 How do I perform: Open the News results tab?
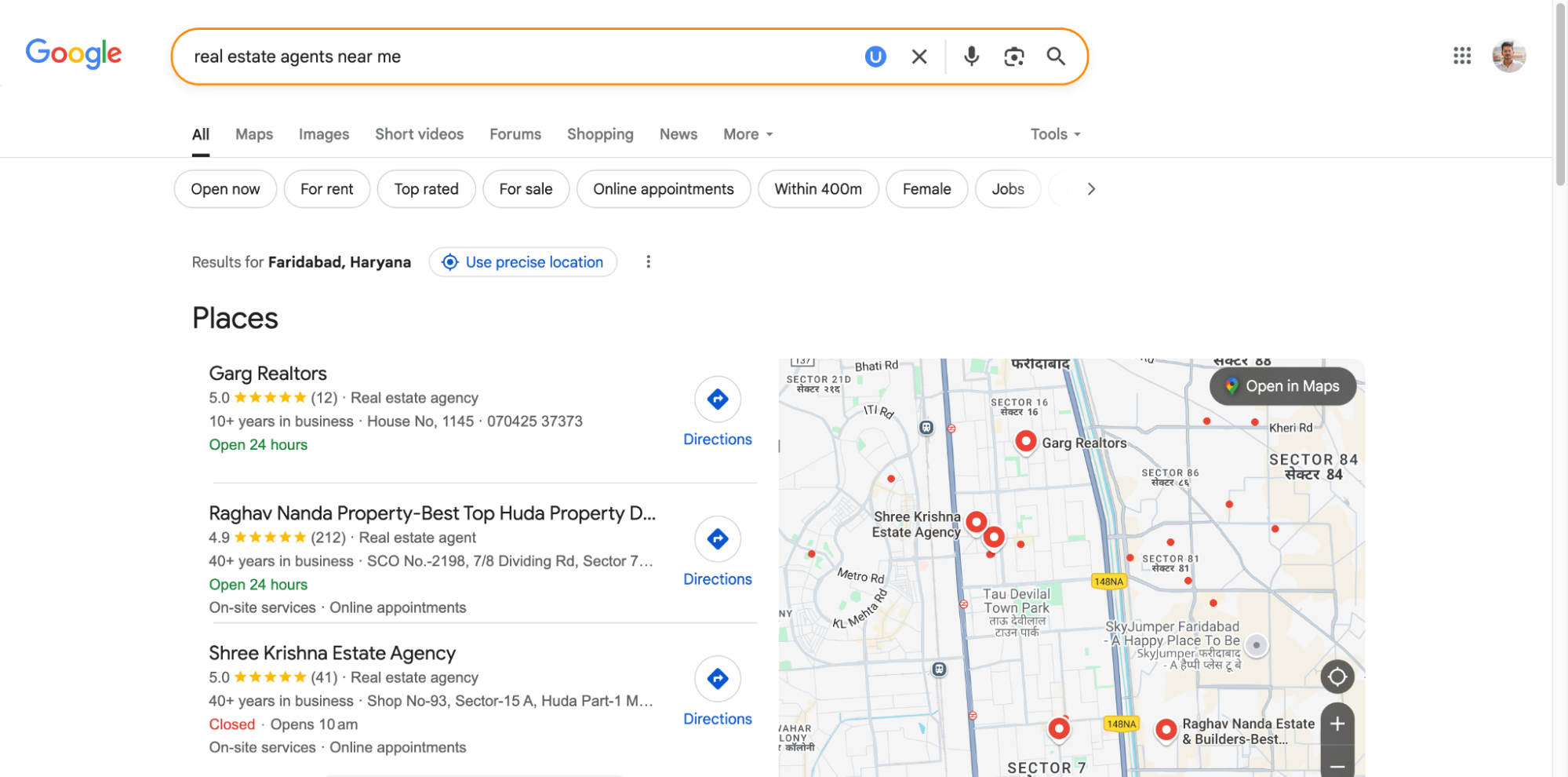[678, 133]
